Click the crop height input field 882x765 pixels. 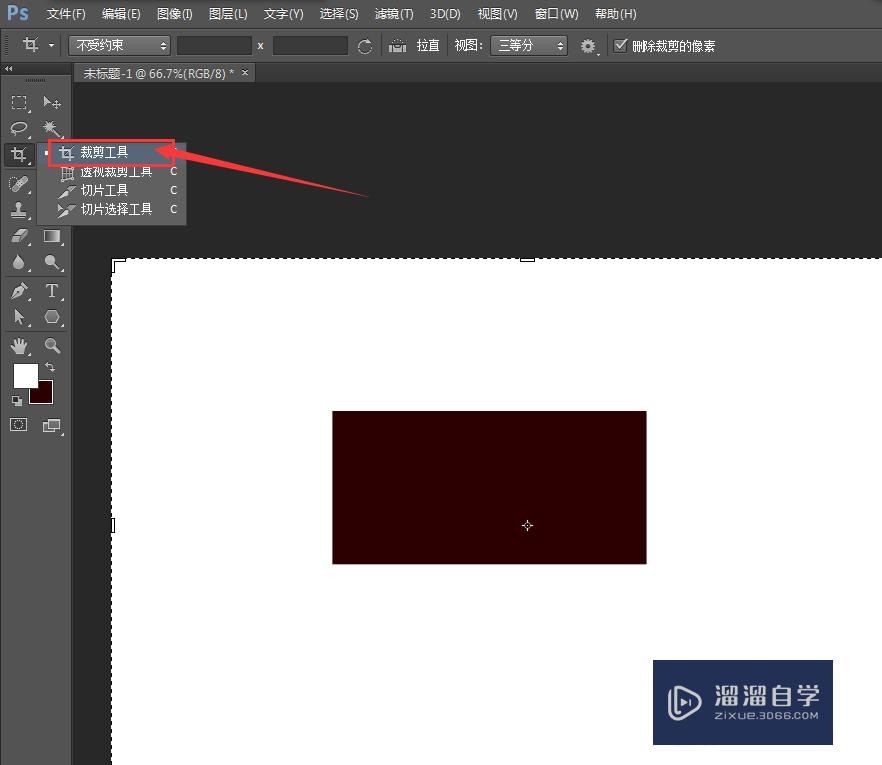click(x=310, y=46)
